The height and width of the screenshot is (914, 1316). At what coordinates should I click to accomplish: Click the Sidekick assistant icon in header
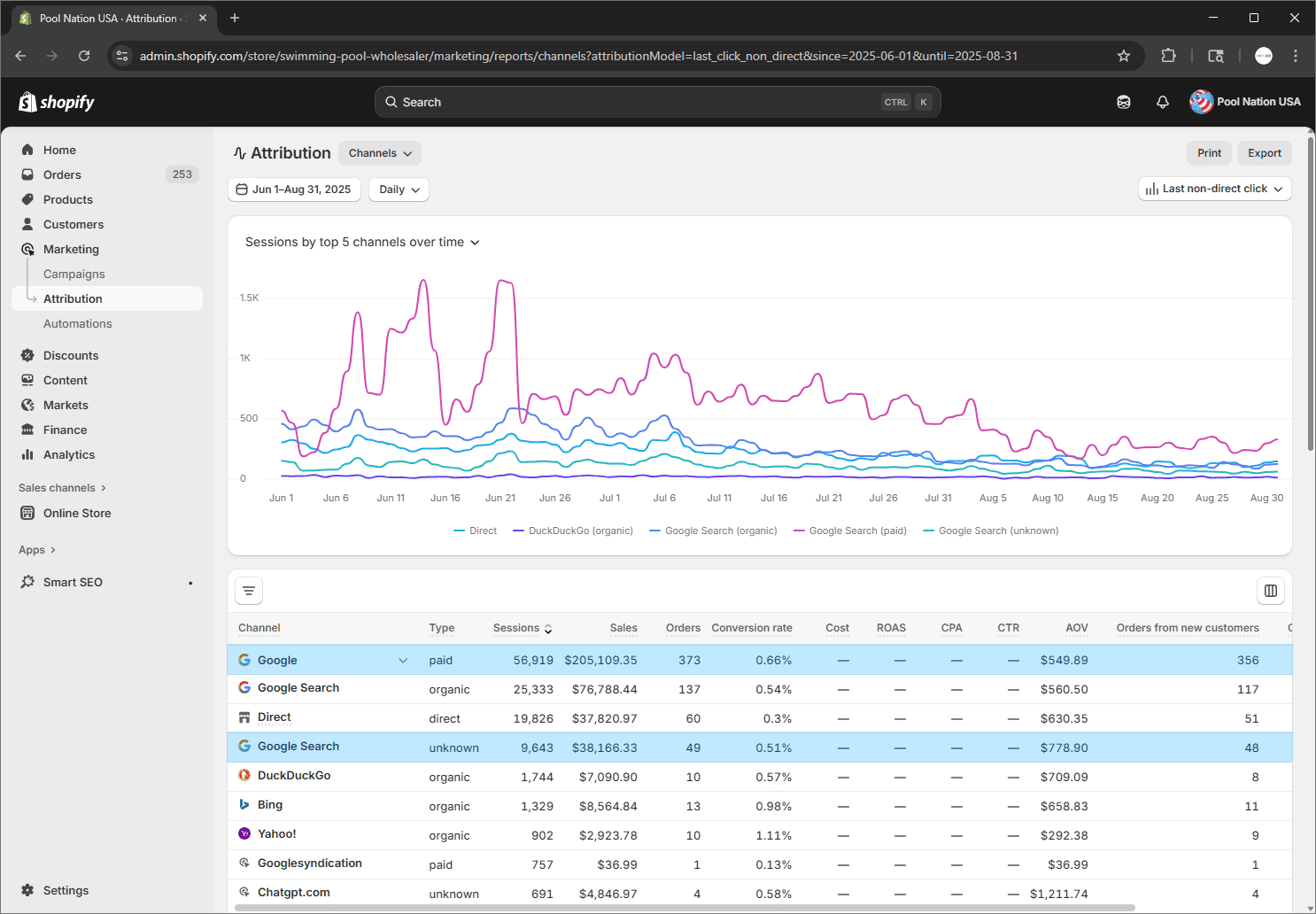1124,102
